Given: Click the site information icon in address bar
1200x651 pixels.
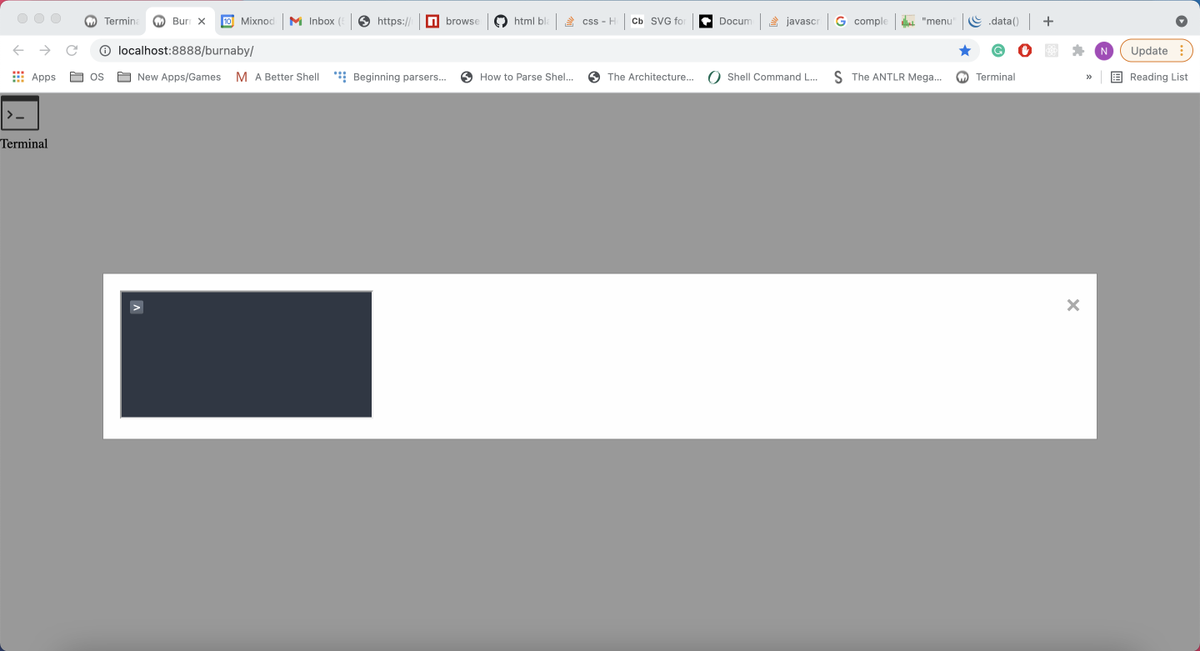Looking at the screenshot, I should tap(104, 50).
